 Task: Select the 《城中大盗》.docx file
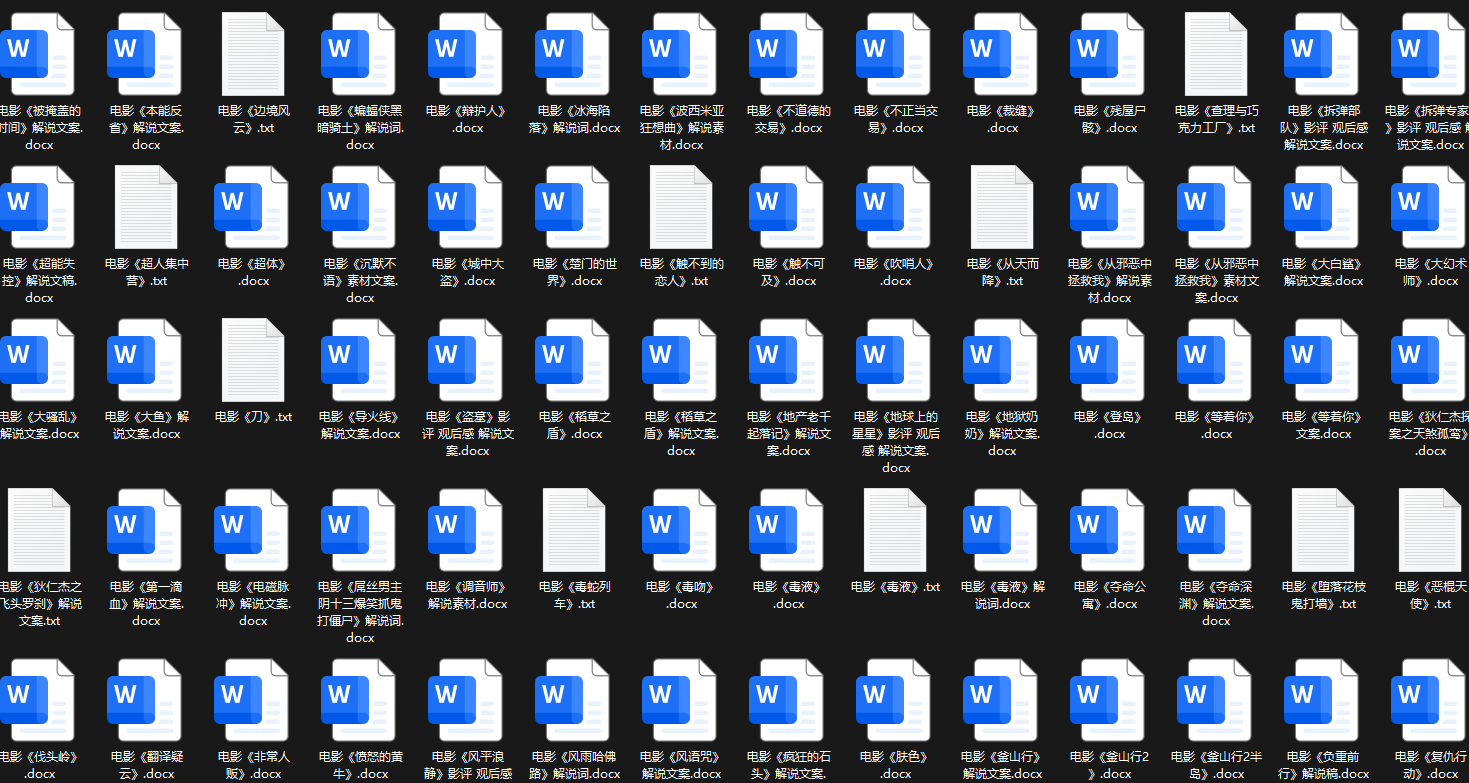click(467, 206)
